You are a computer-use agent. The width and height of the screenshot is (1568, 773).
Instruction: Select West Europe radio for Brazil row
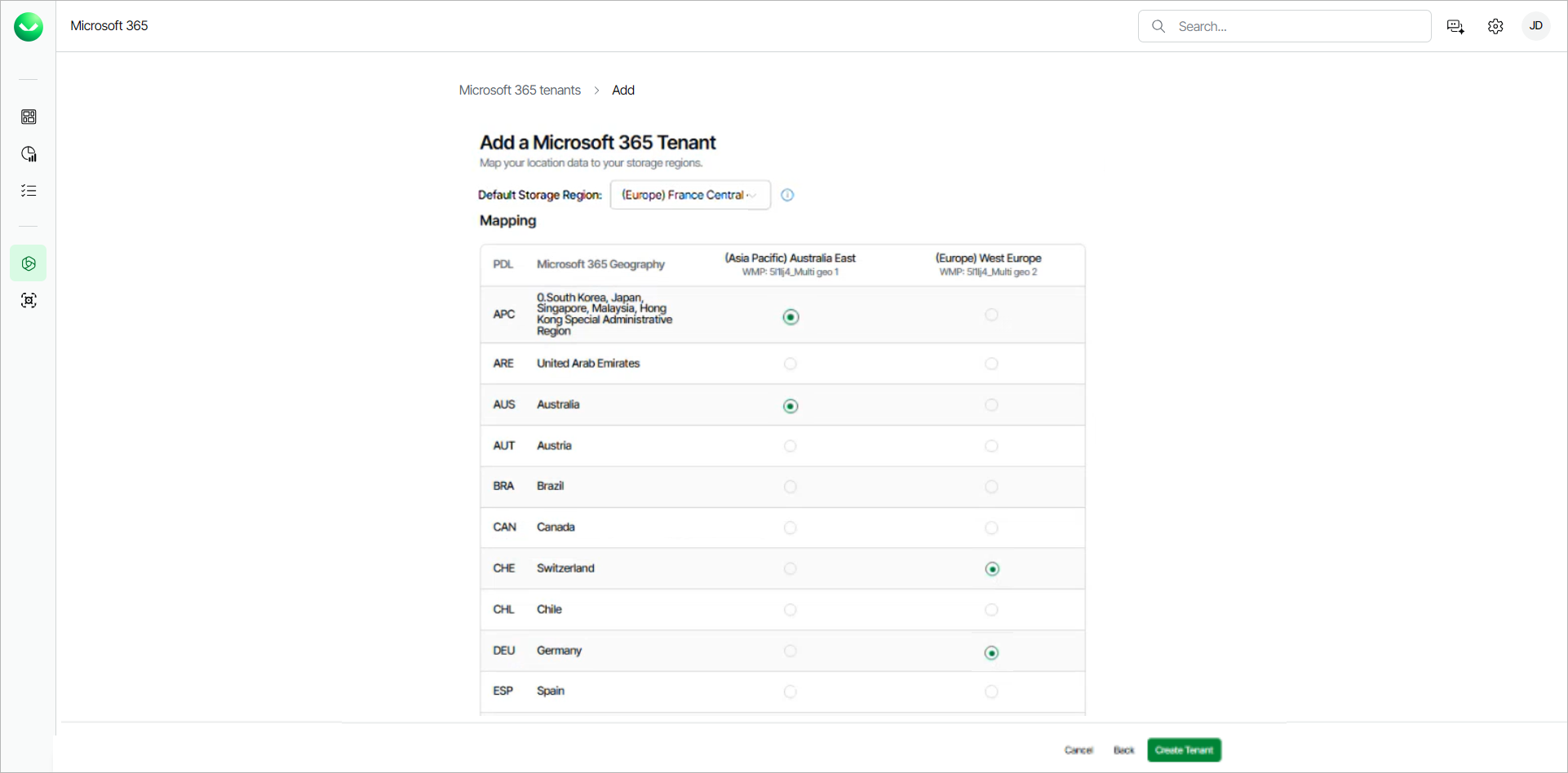(991, 487)
